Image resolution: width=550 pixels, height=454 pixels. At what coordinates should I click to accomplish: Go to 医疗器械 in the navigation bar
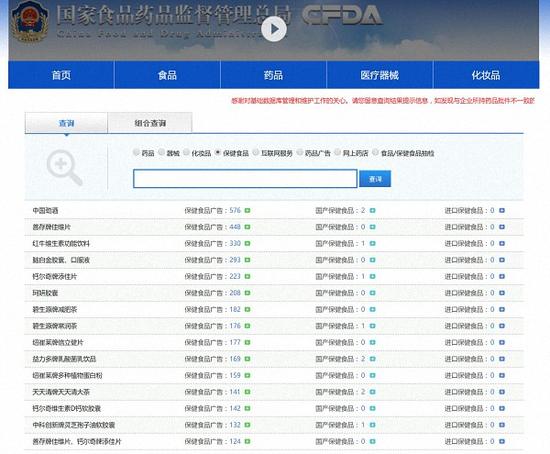[x=380, y=75]
